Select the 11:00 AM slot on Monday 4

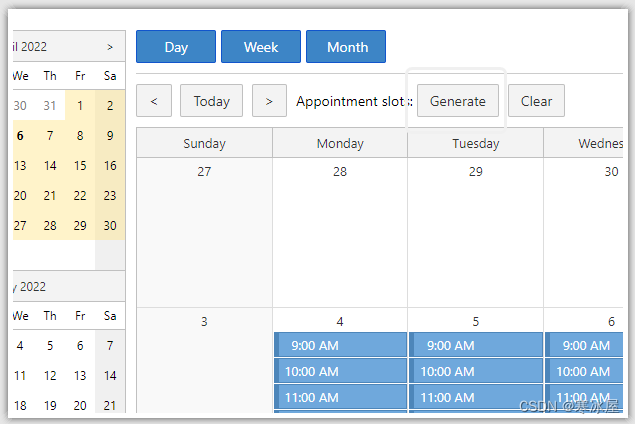[x=340, y=397]
